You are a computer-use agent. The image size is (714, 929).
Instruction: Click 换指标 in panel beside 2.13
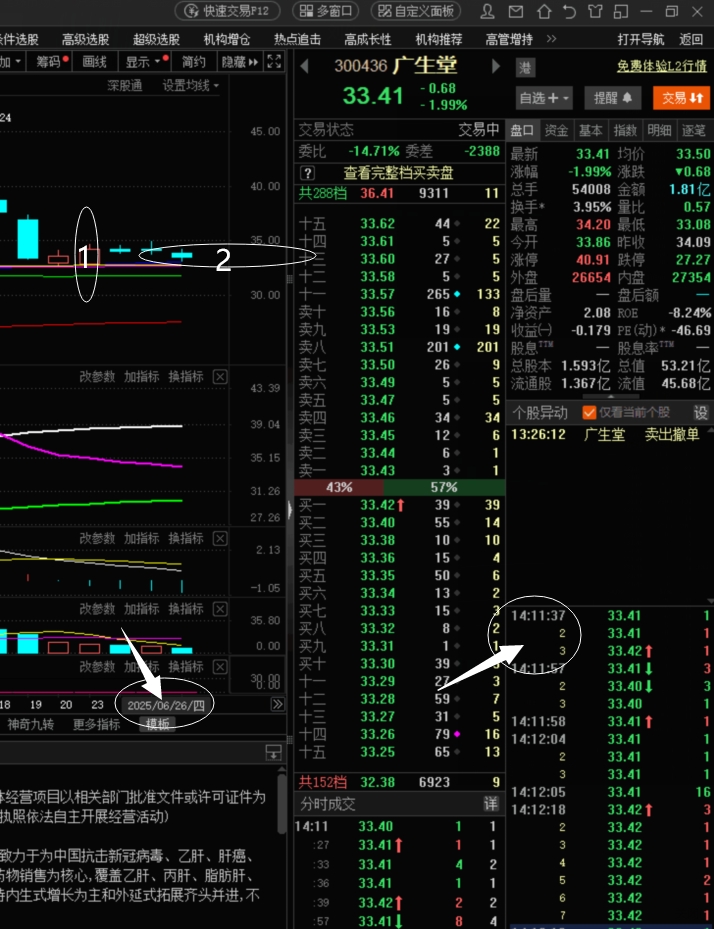(x=185, y=538)
